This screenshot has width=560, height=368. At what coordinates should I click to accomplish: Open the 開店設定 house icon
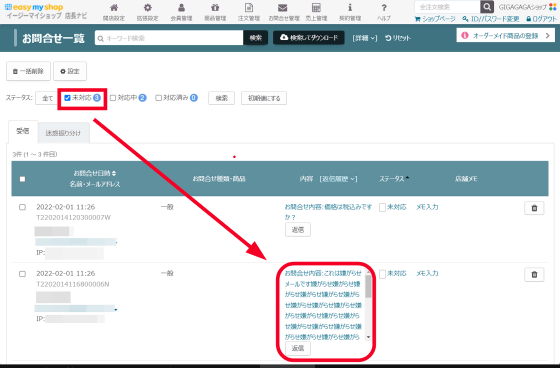tap(114, 8)
